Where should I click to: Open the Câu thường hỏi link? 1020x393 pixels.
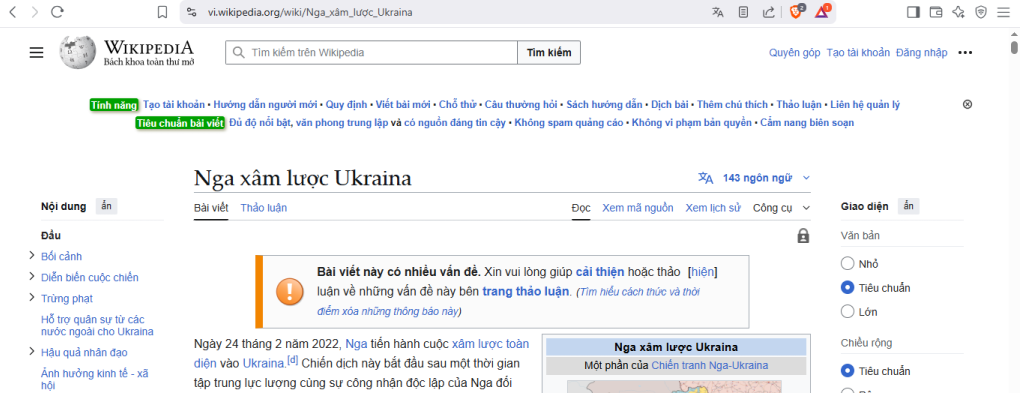click(521, 104)
